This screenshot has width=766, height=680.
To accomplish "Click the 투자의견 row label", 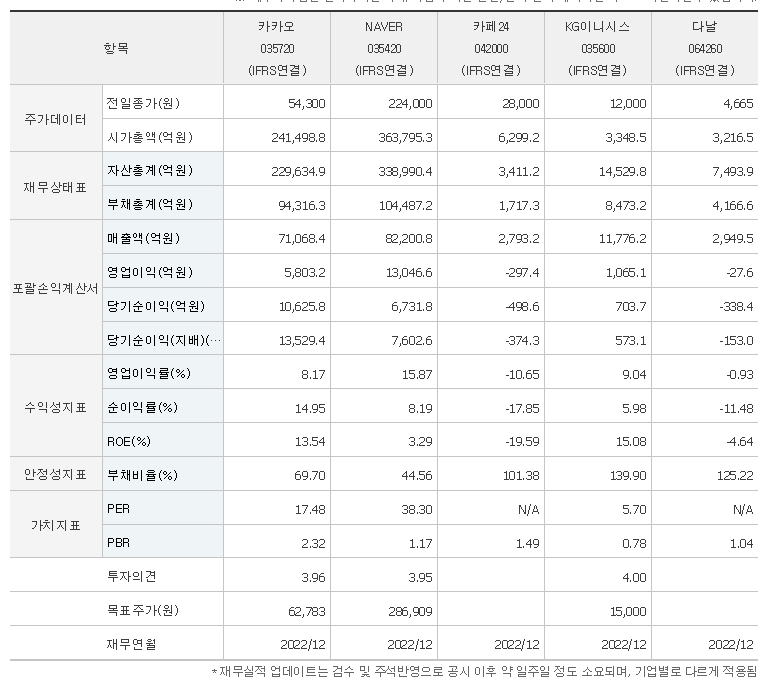I will coord(131,576).
